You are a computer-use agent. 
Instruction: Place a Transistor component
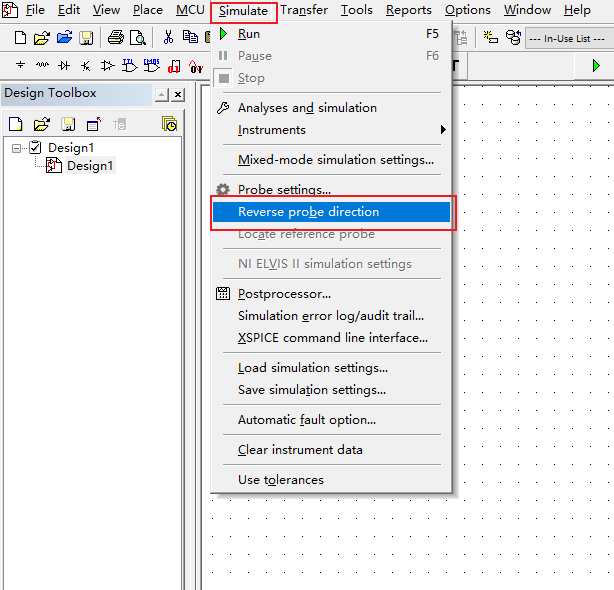tap(86, 66)
